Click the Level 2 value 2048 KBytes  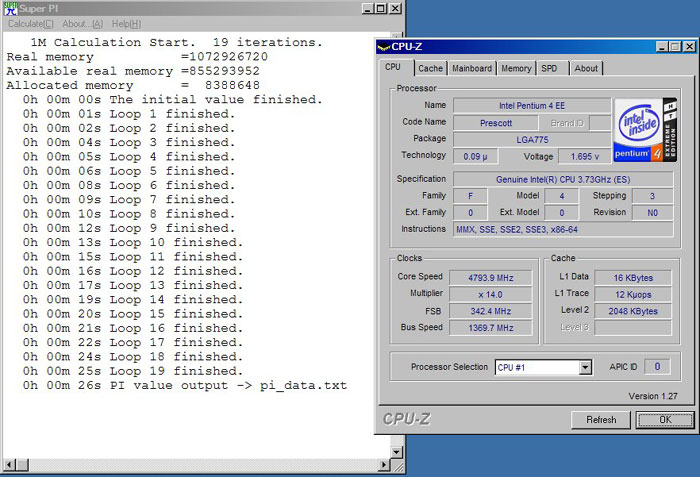point(633,311)
